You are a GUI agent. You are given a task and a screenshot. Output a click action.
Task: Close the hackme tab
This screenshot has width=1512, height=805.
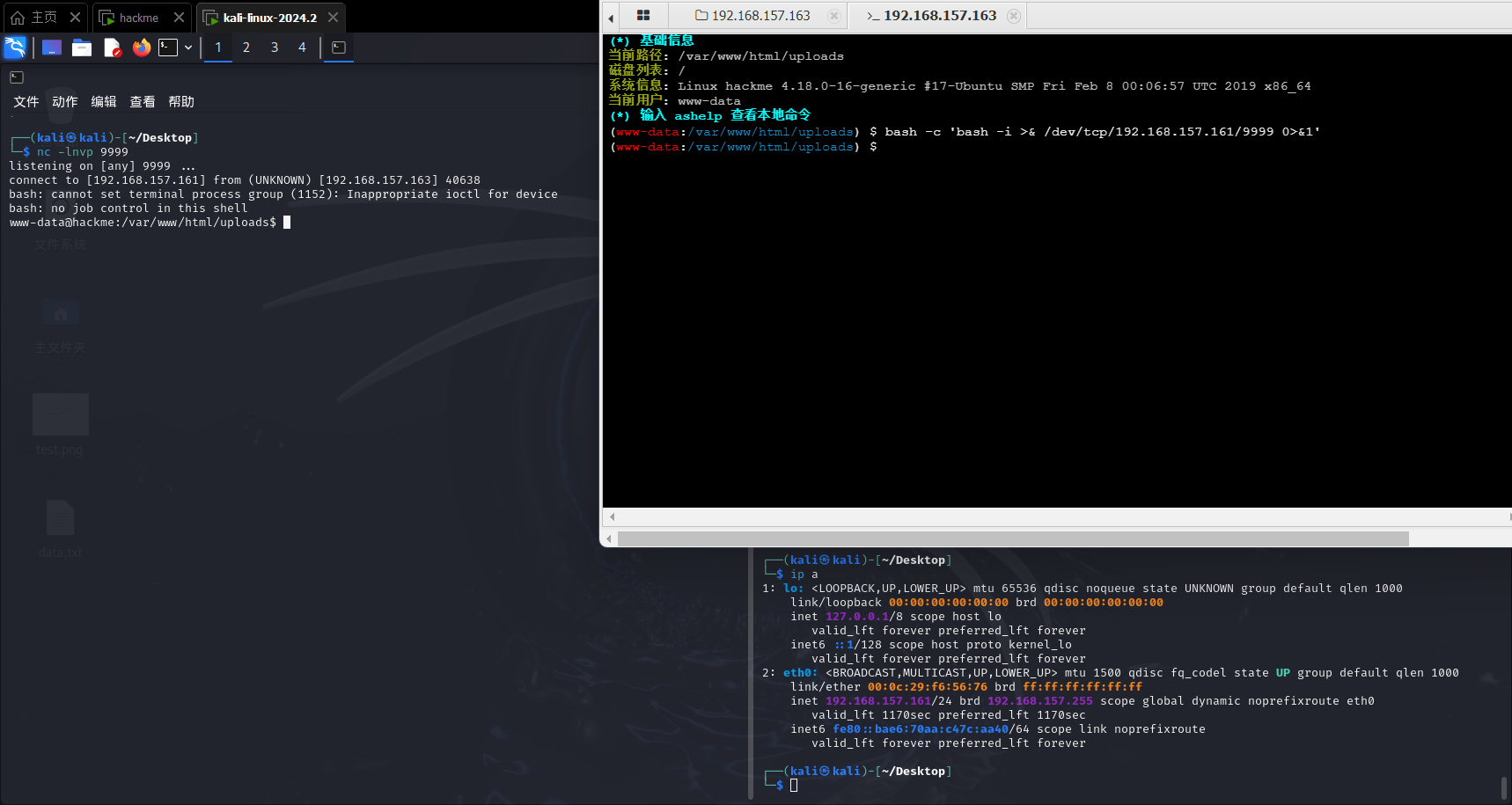[x=179, y=18]
